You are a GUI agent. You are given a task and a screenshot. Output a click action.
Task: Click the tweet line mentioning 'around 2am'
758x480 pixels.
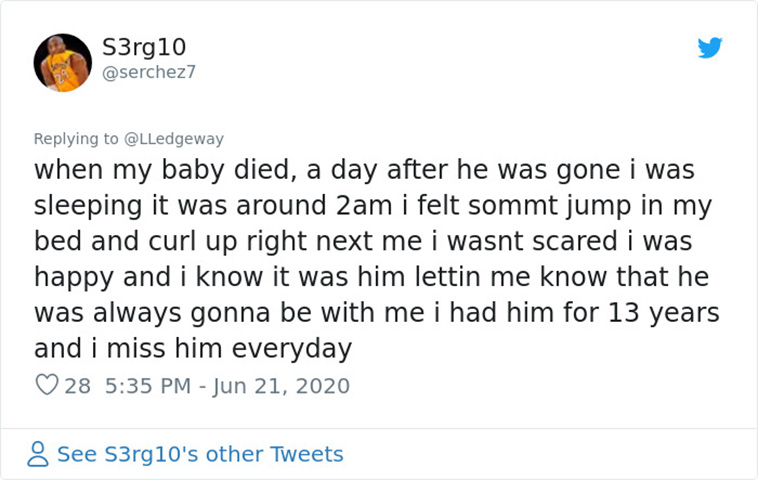(373, 206)
